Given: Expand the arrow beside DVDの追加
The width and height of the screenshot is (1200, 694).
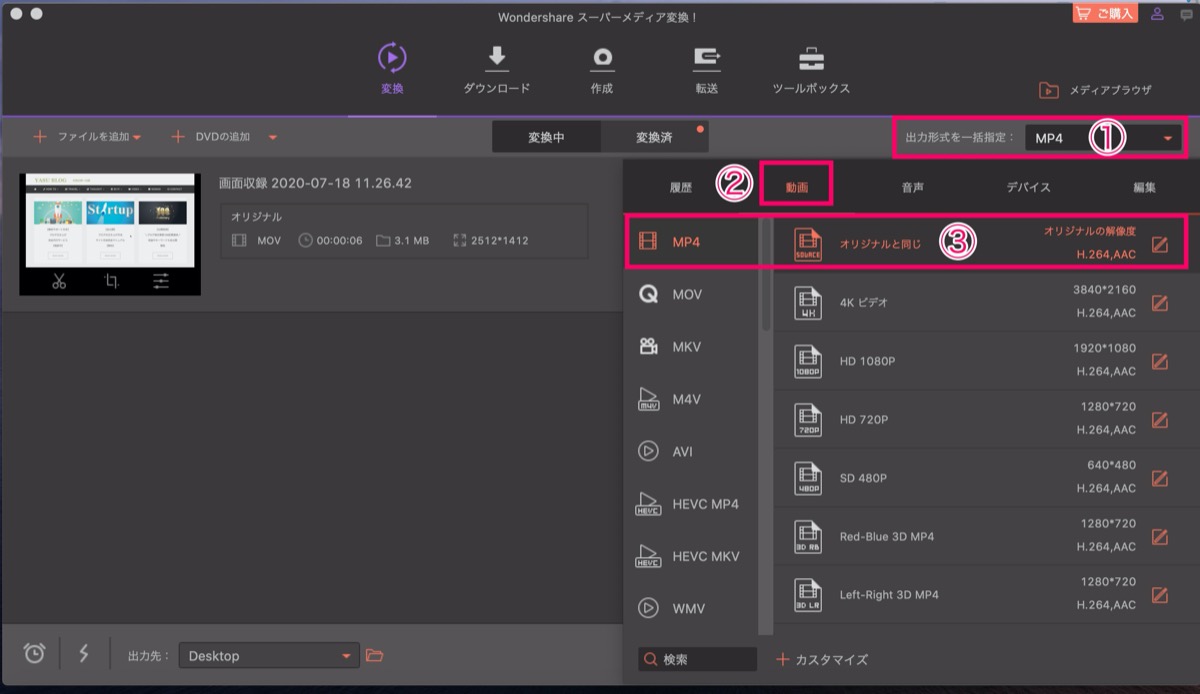Looking at the screenshot, I should (x=272, y=137).
